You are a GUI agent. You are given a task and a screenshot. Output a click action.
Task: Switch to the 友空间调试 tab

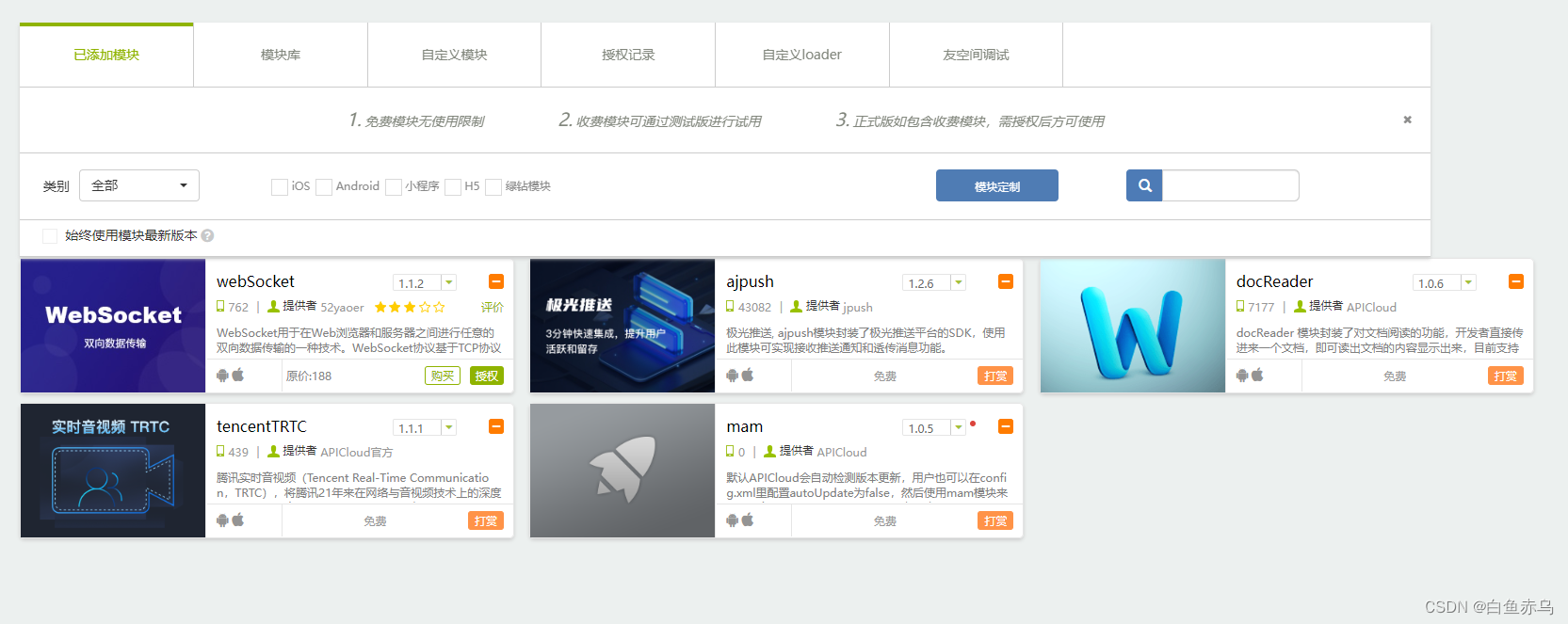pyautogui.click(x=976, y=55)
